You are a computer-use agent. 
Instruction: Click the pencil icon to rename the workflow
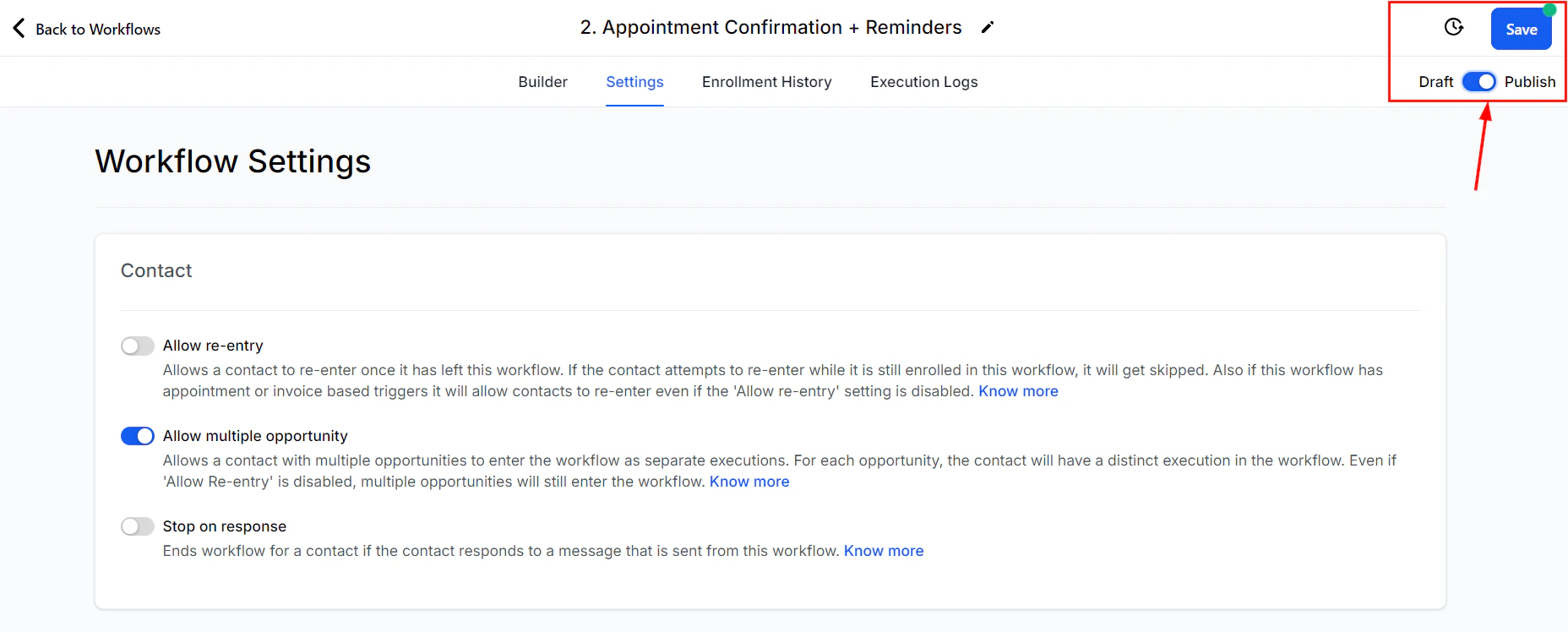988,27
